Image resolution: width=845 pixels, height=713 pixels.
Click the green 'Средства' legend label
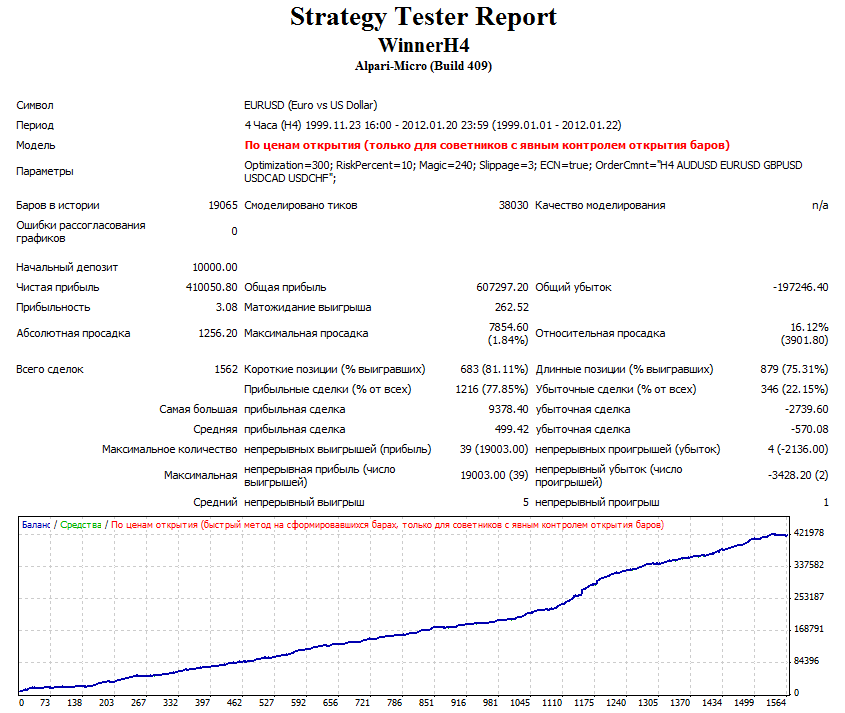coord(81,524)
